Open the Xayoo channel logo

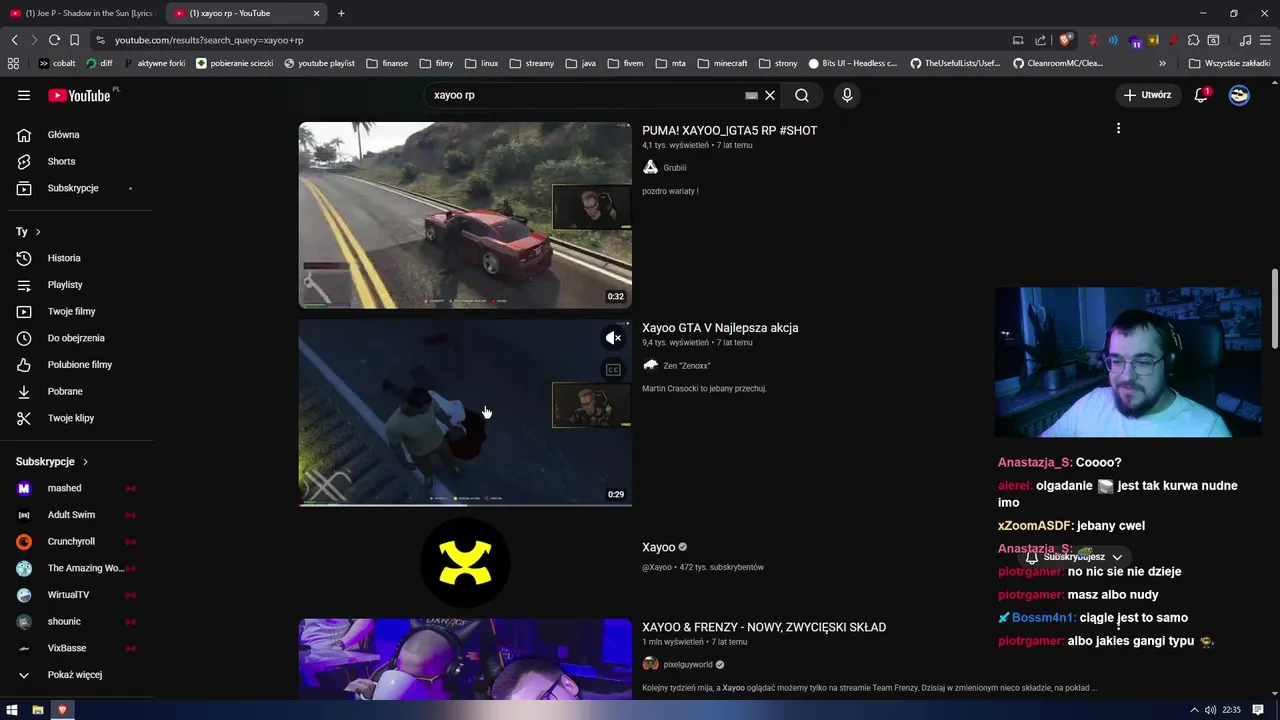point(465,563)
